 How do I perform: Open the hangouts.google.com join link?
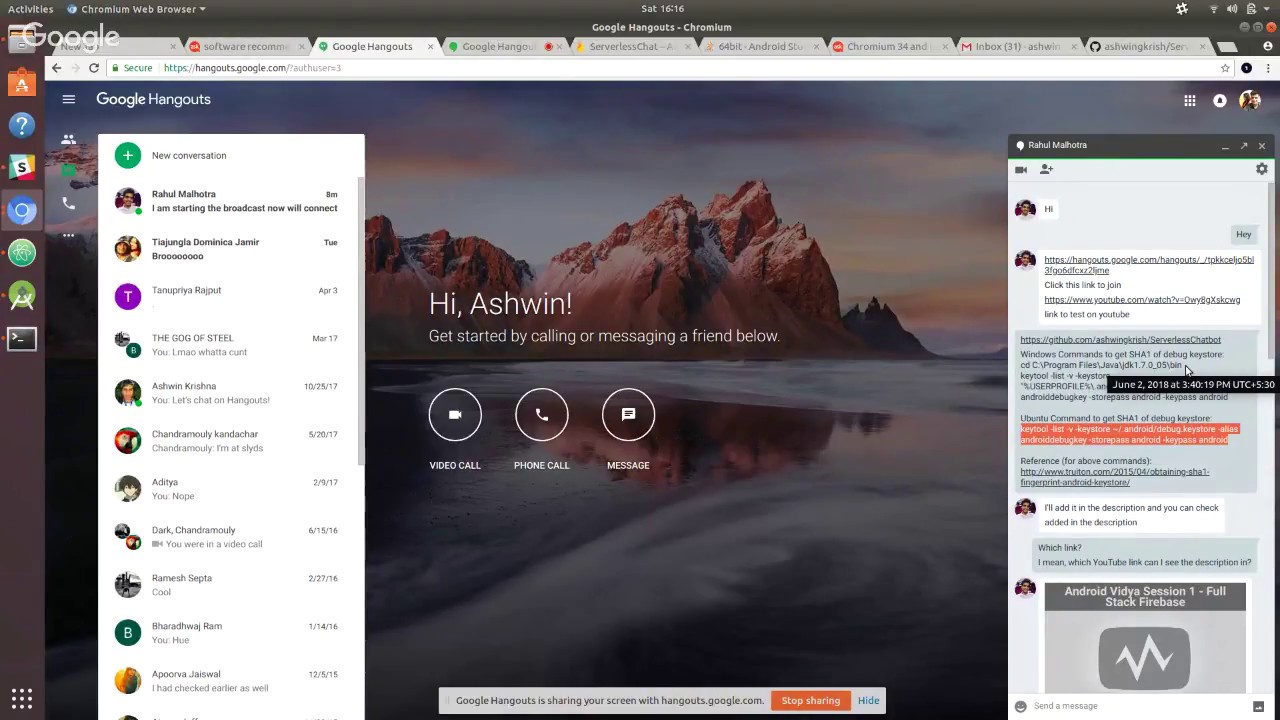1149,265
